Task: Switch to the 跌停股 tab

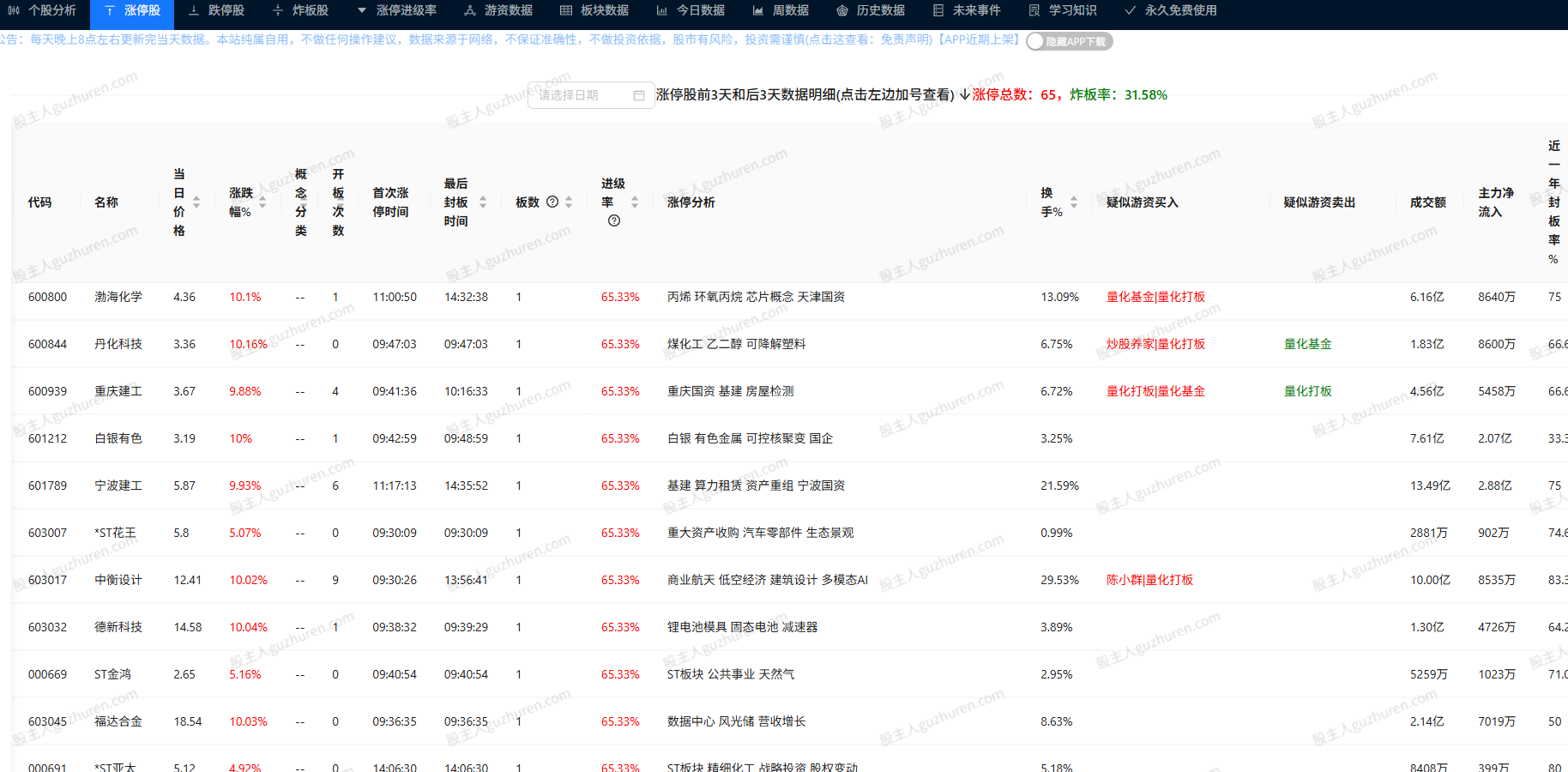Action: pos(216,10)
